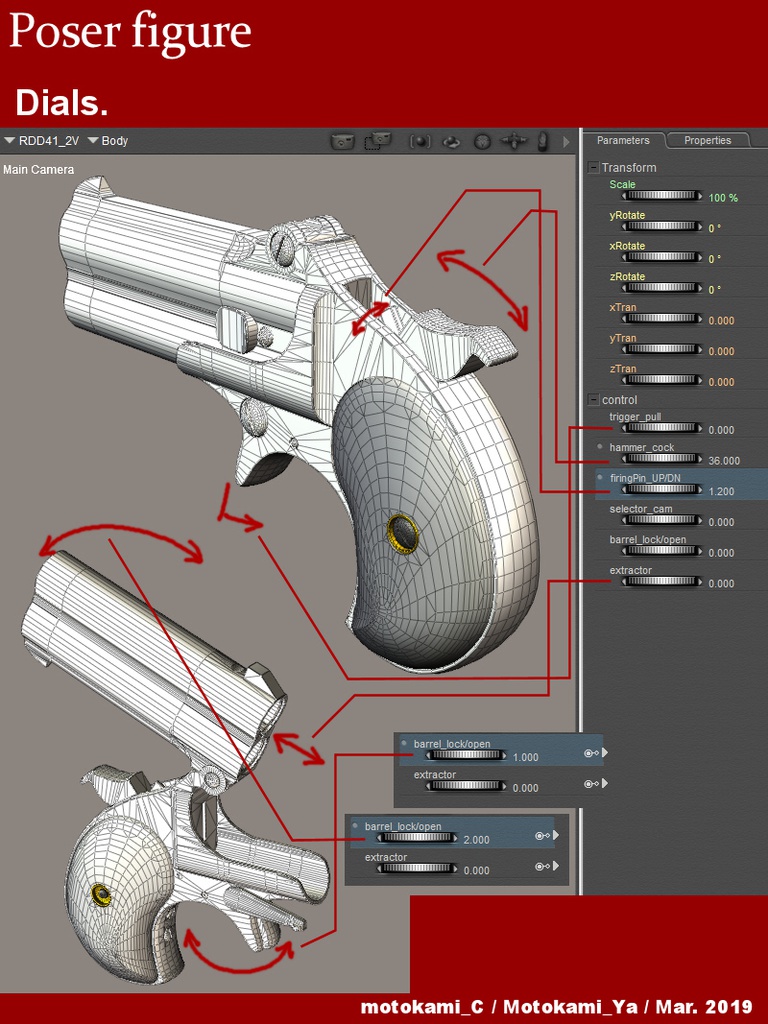Adjust the zRotate dial

pyautogui.click(x=662, y=288)
